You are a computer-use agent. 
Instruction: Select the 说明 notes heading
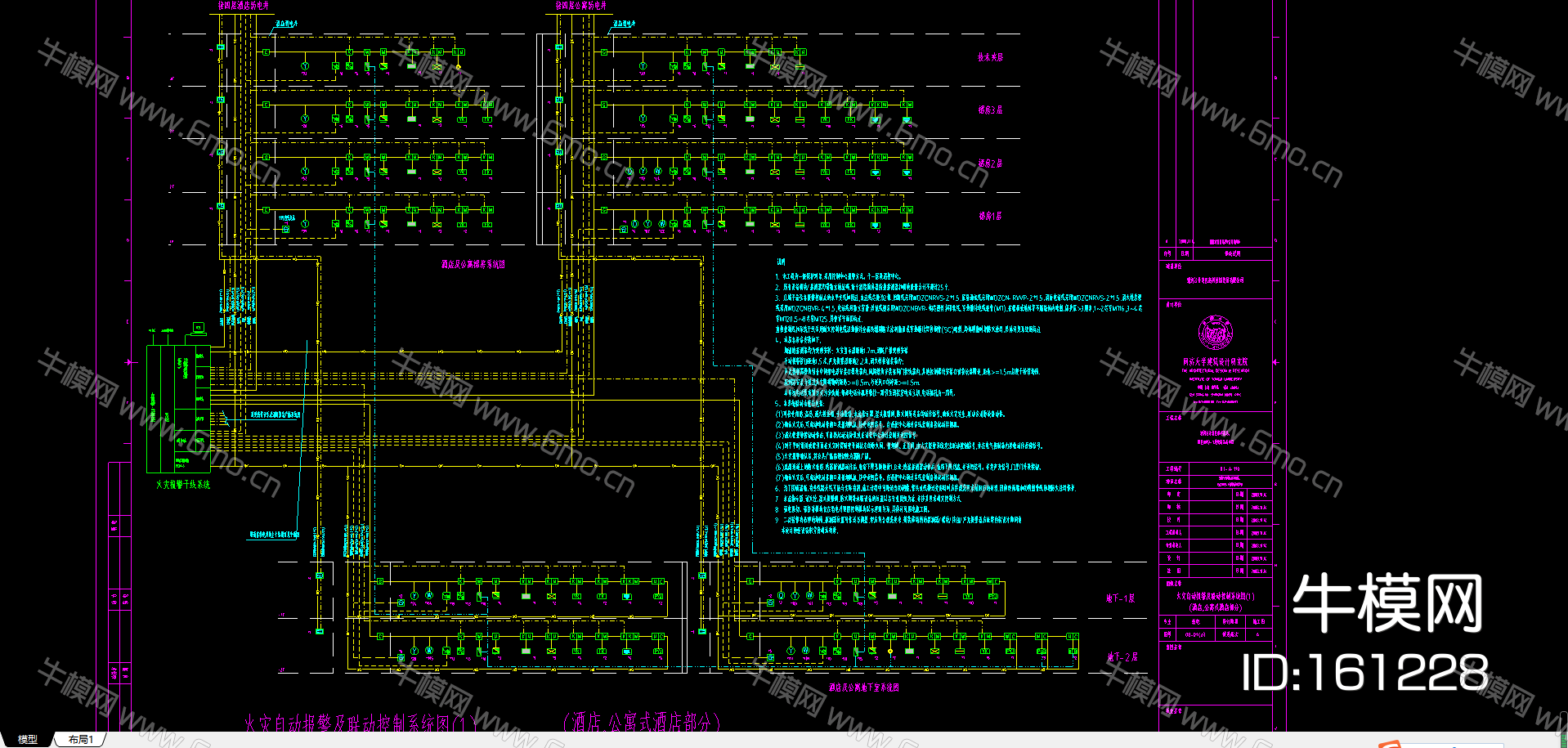781,262
